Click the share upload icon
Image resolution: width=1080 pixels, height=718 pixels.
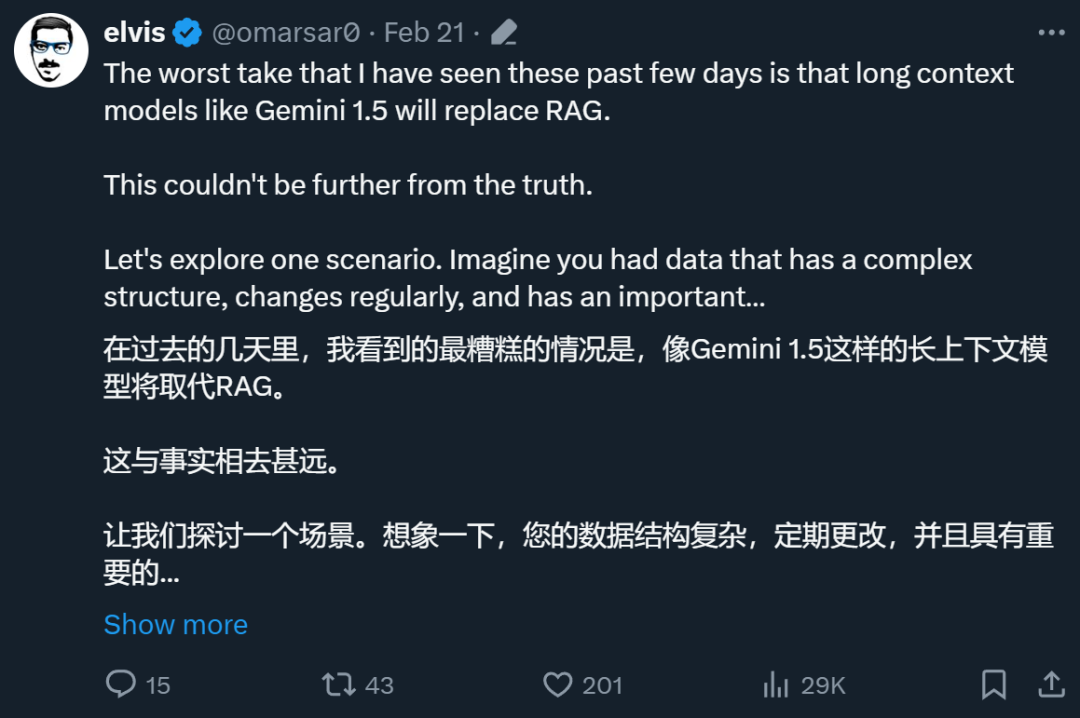[1051, 684]
